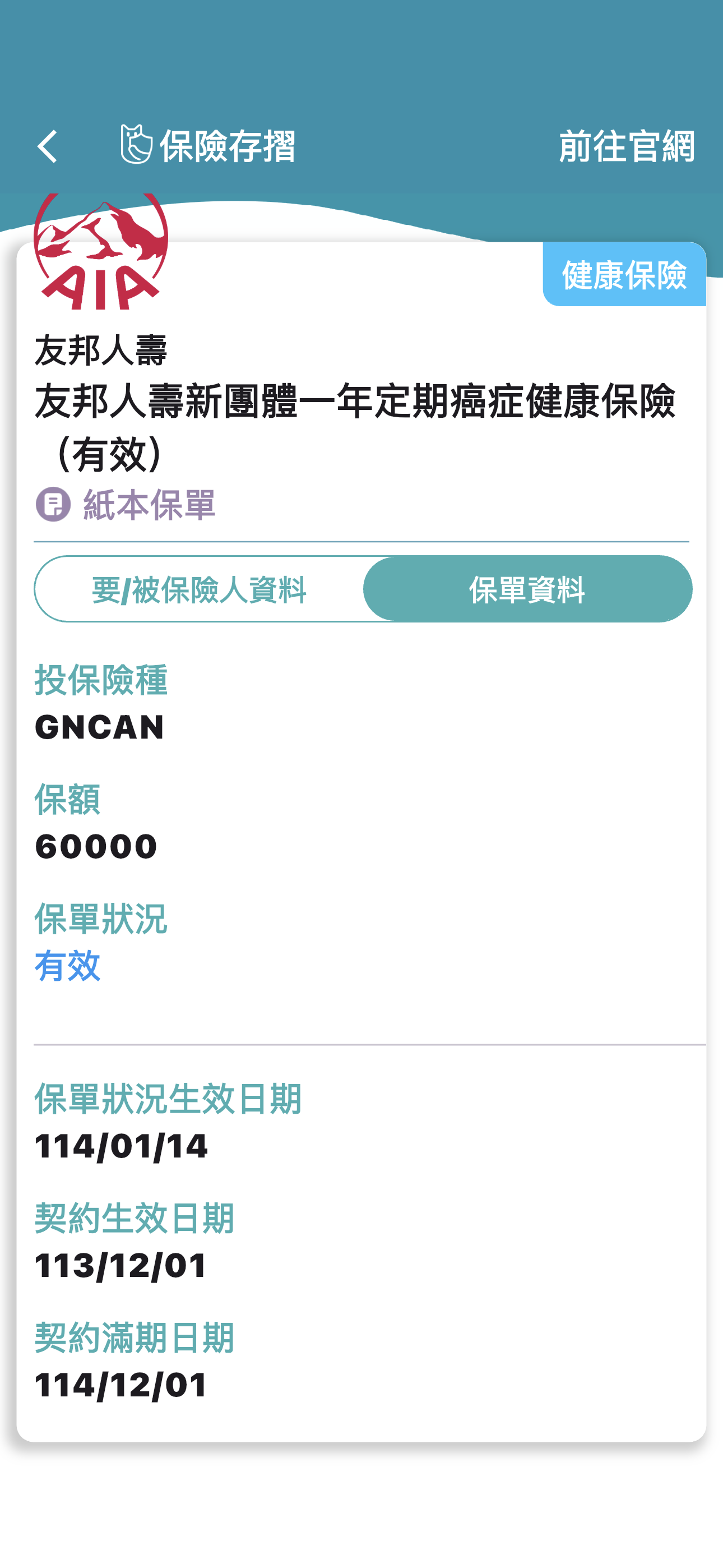
Task: Click the AIA company logo
Action: pos(101,252)
